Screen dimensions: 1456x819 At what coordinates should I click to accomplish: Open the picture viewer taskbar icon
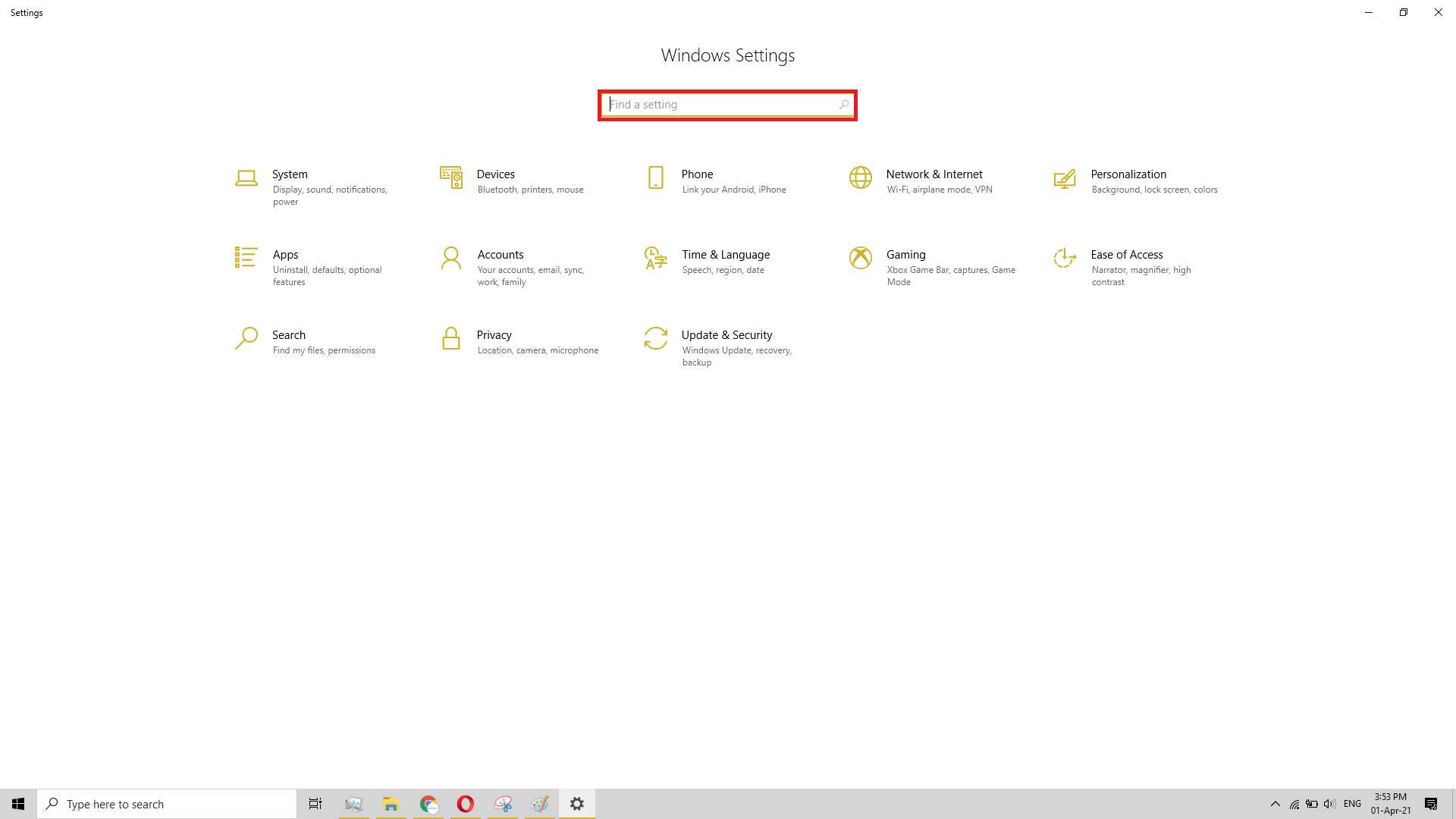coord(354,804)
